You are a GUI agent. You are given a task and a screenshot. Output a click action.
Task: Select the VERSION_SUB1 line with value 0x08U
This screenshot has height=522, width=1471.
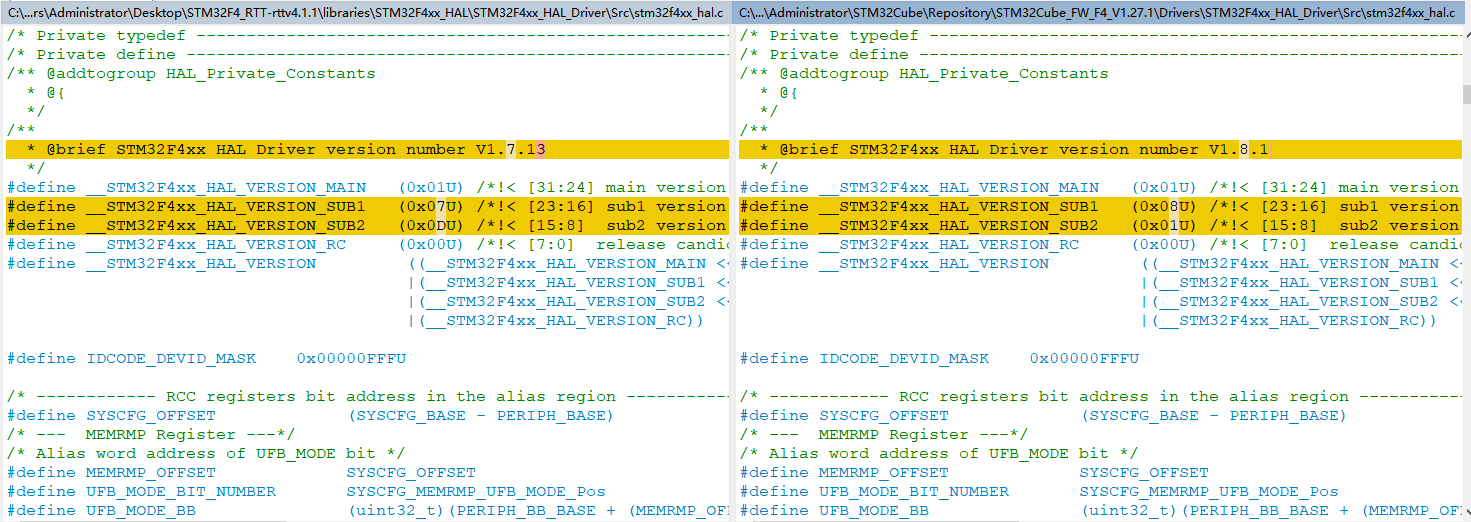click(1099, 207)
